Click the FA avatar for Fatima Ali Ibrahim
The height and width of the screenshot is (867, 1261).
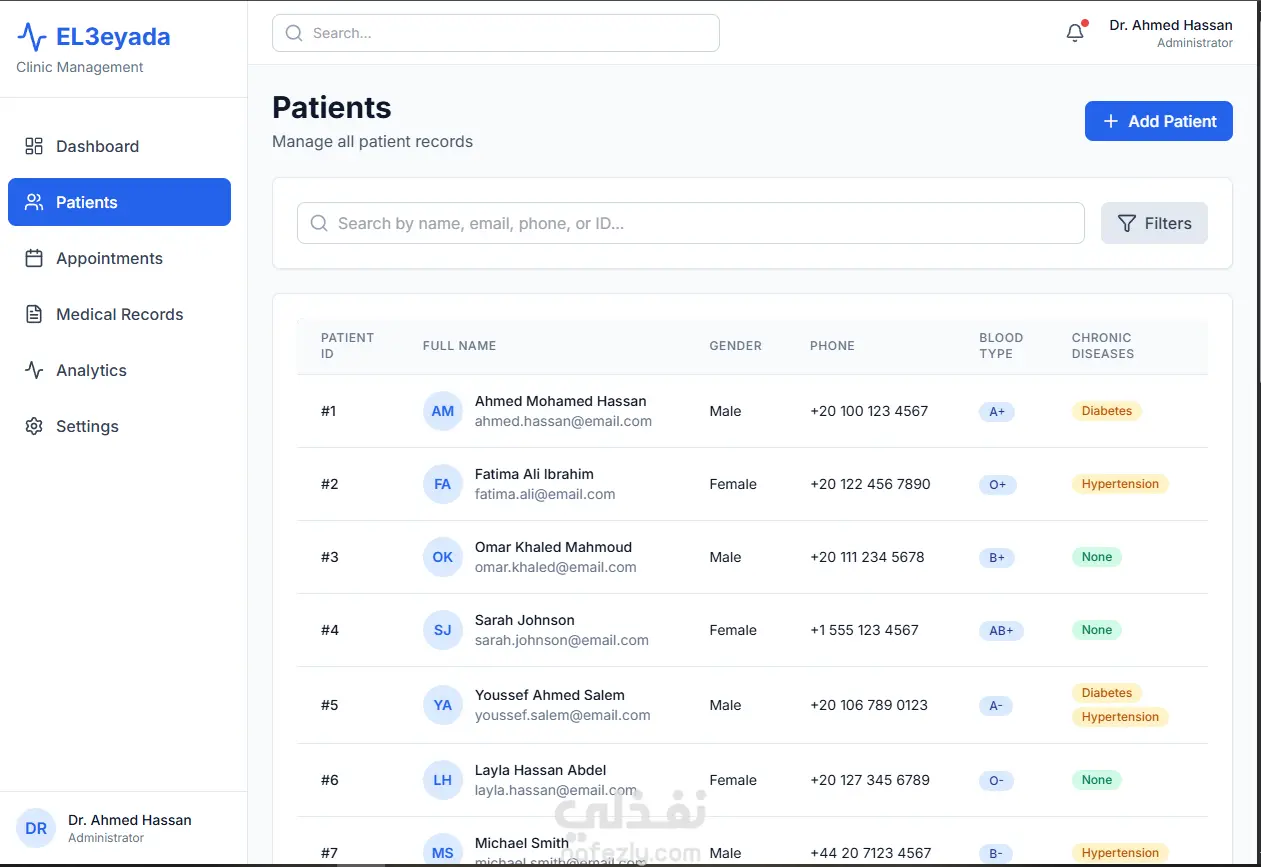point(443,484)
